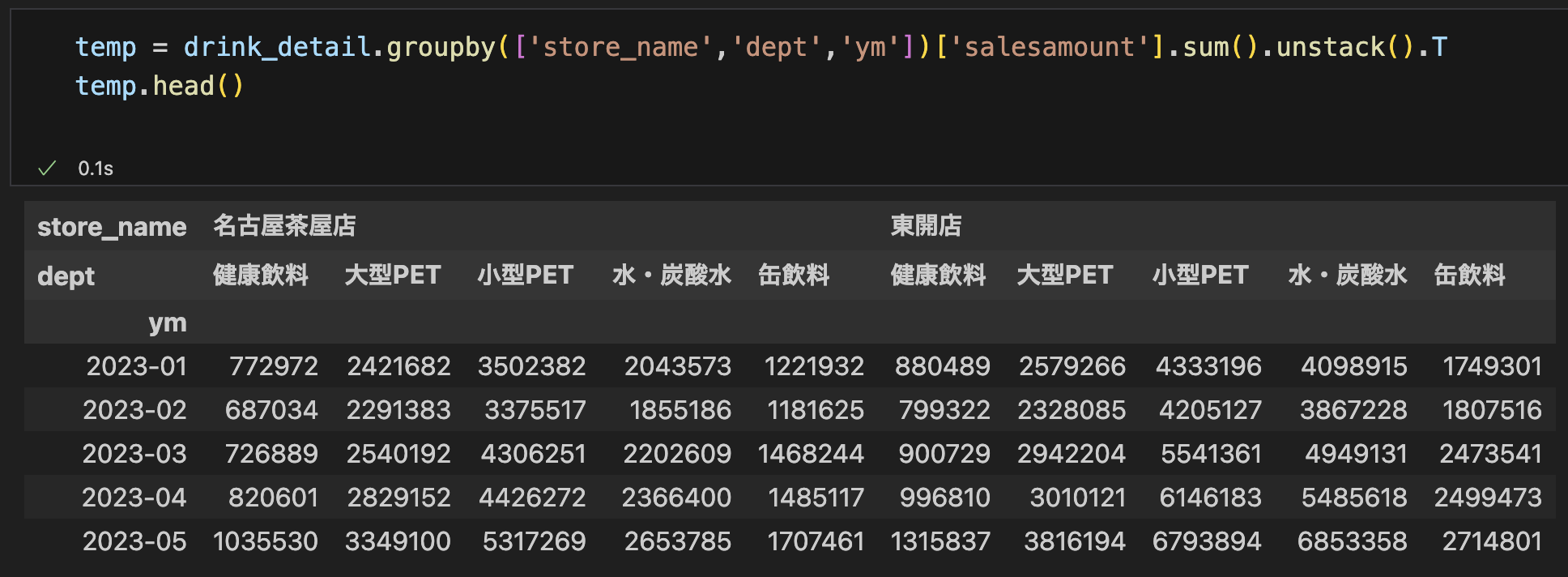The width and height of the screenshot is (1568, 577).
Task: Highlight cell value 820601
Action: click(273, 498)
